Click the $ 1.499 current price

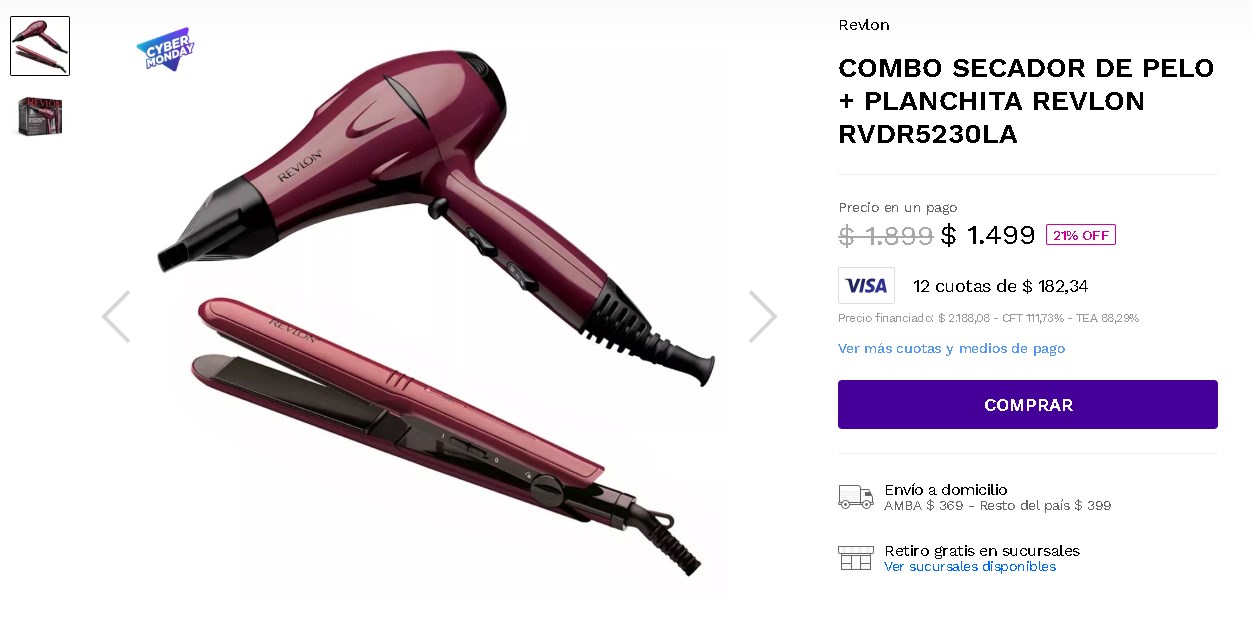click(988, 236)
